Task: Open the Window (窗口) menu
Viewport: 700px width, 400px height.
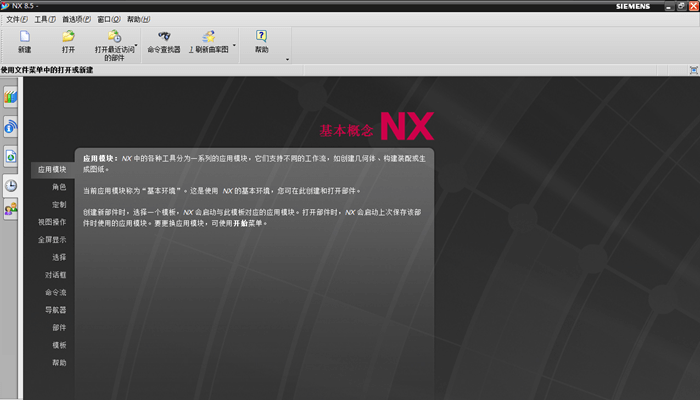Action: (x=109, y=19)
